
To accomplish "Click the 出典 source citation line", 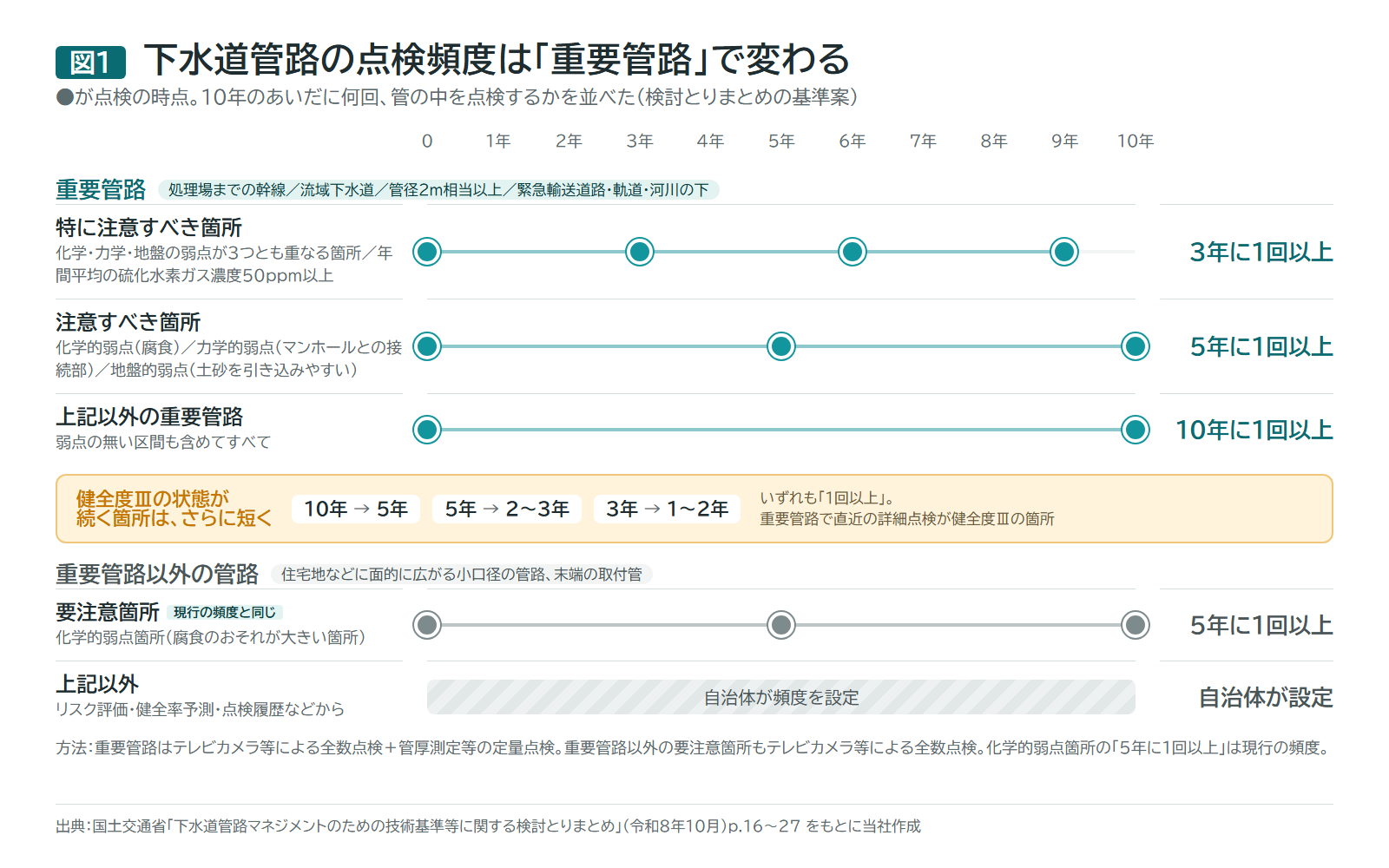I will point(488,825).
